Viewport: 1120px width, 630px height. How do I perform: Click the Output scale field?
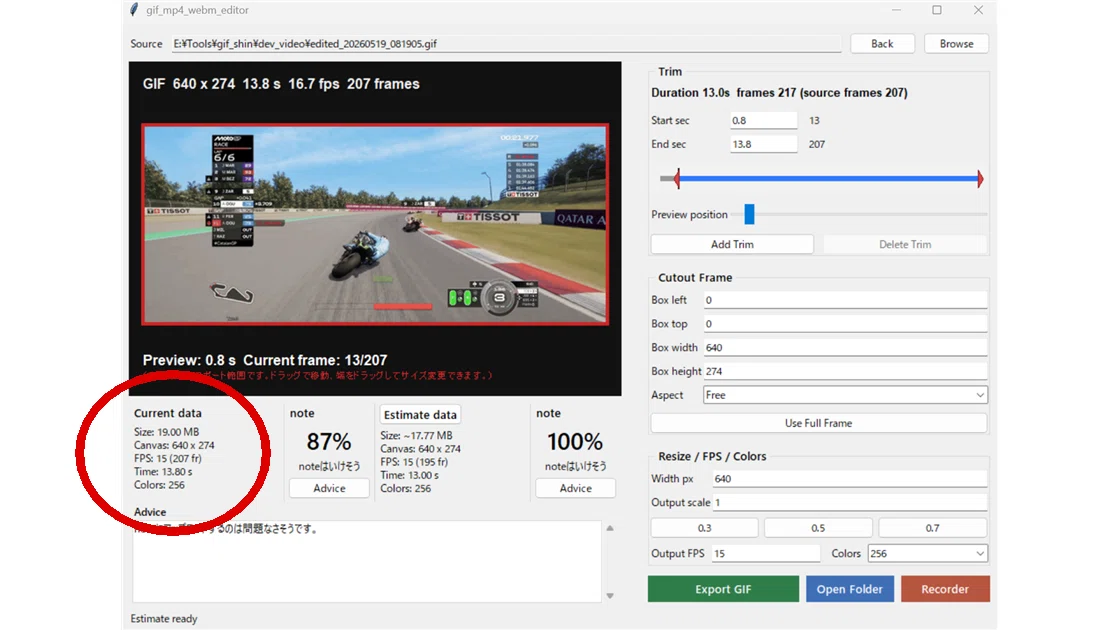tap(850, 502)
